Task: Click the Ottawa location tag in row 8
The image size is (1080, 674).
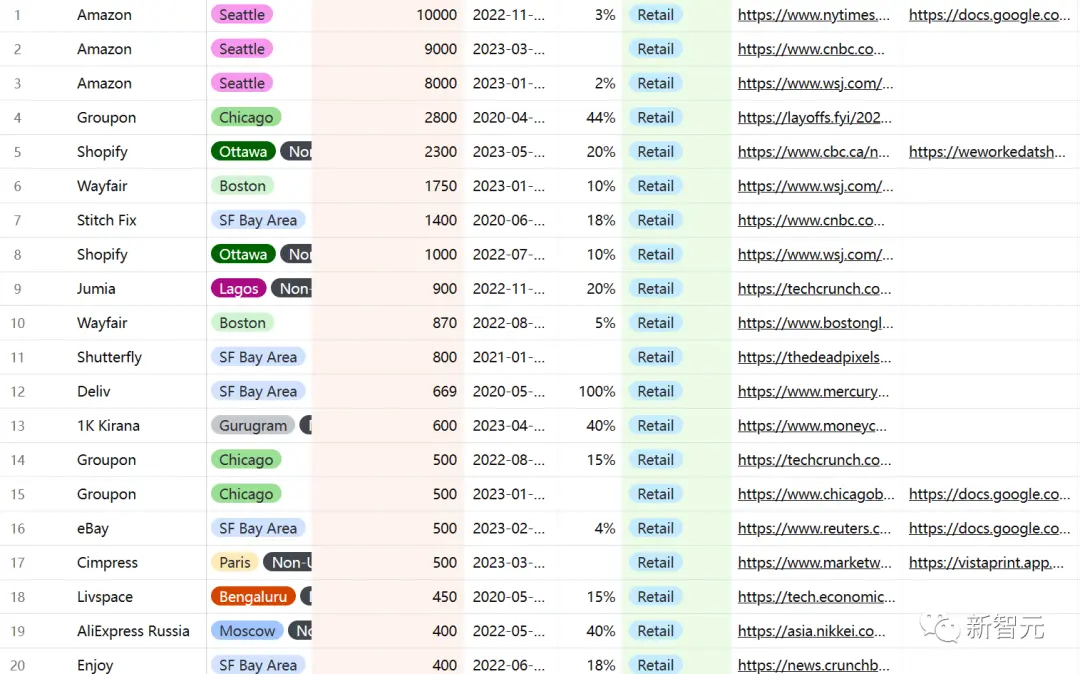Action: [x=243, y=254]
